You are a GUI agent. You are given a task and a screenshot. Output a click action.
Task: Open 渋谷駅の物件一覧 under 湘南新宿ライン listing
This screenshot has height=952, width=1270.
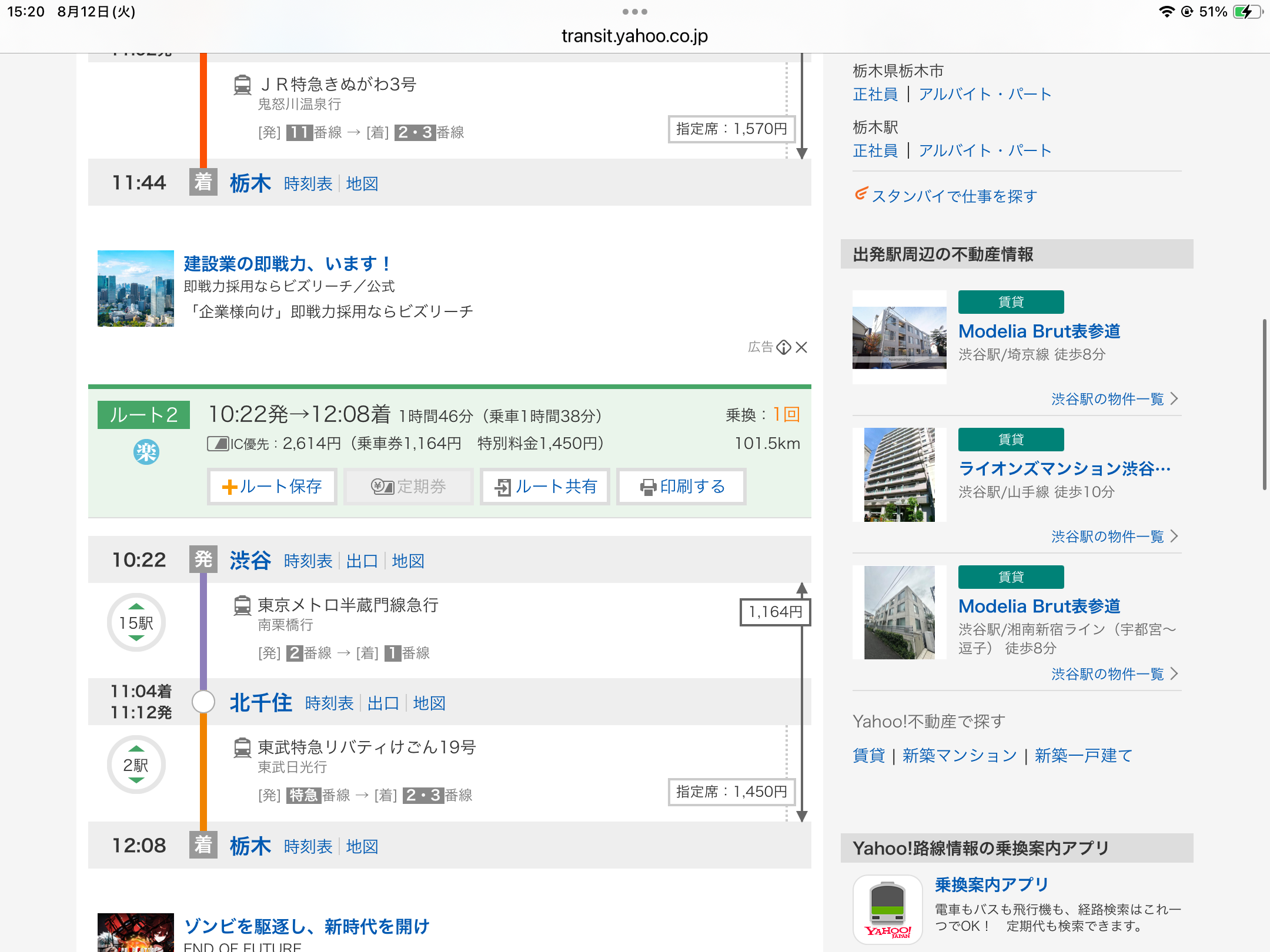(1115, 674)
